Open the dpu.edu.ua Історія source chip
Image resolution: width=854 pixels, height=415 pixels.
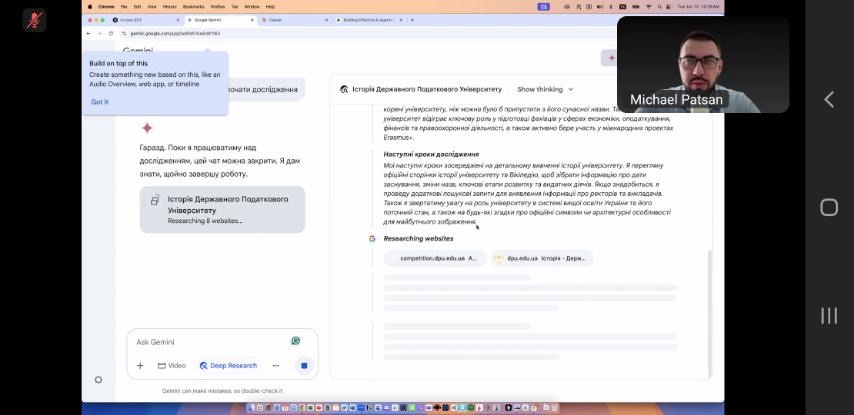tap(542, 258)
